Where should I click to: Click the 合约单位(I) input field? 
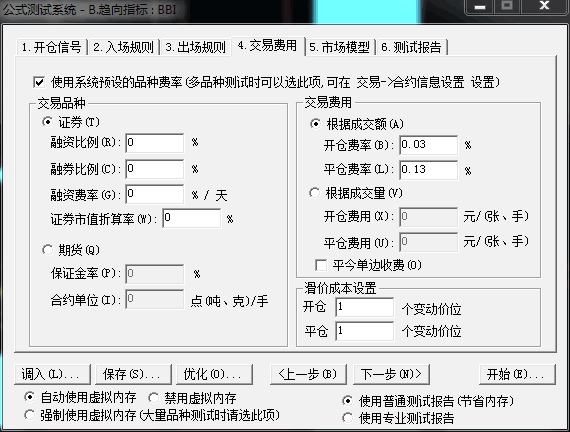point(154,299)
